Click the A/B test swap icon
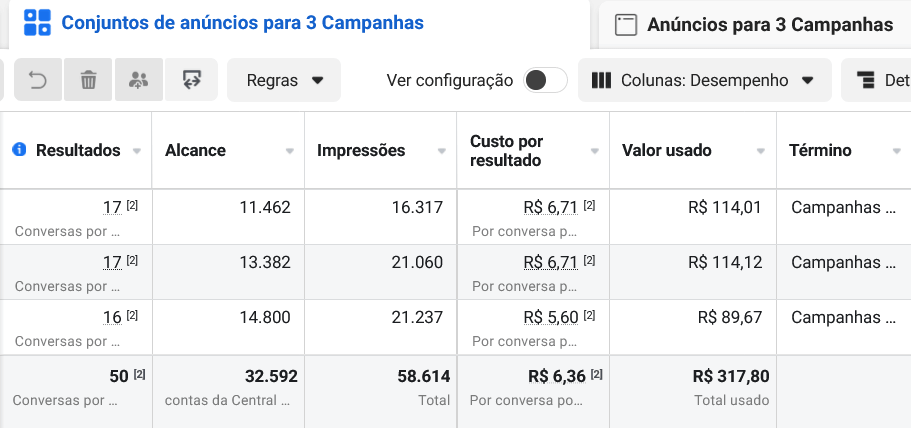Image resolution: width=911 pixels, height=428 pixels. coord(191,80)
